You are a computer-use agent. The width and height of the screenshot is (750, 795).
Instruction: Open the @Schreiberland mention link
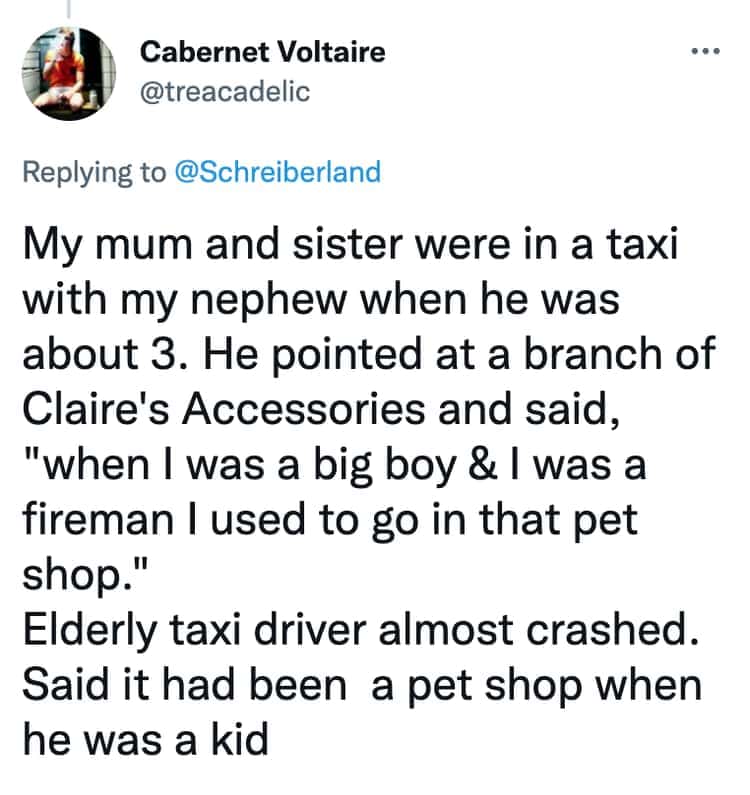(x=278, y=171)
